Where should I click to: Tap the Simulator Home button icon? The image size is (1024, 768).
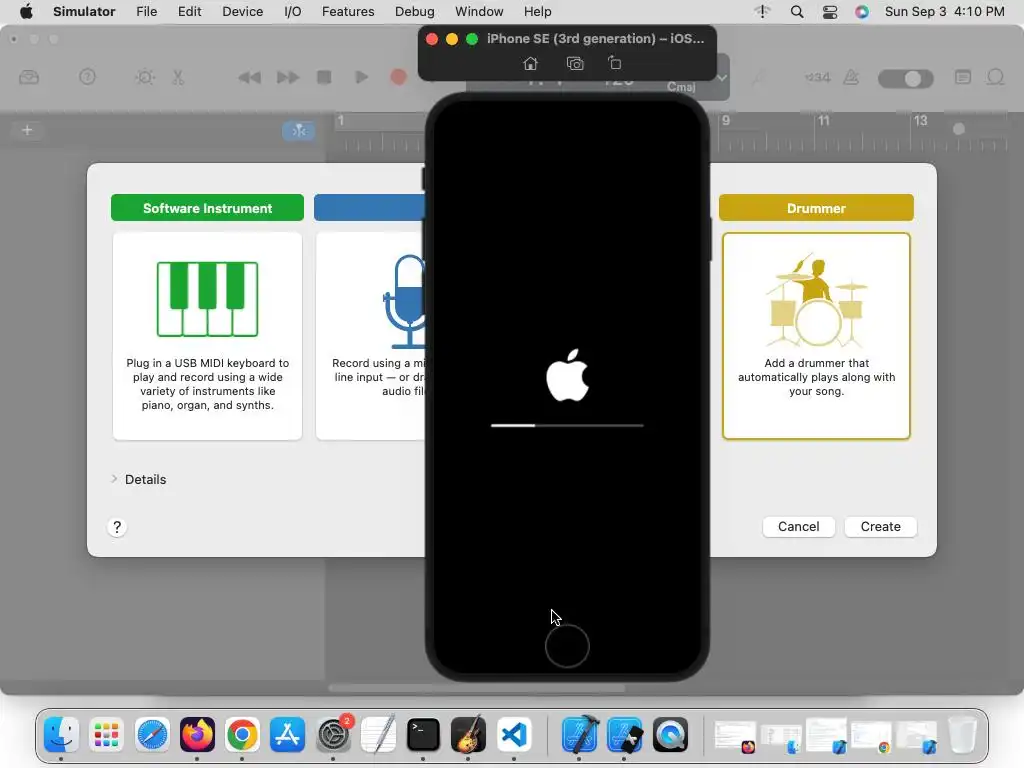[x=530, y=63]
